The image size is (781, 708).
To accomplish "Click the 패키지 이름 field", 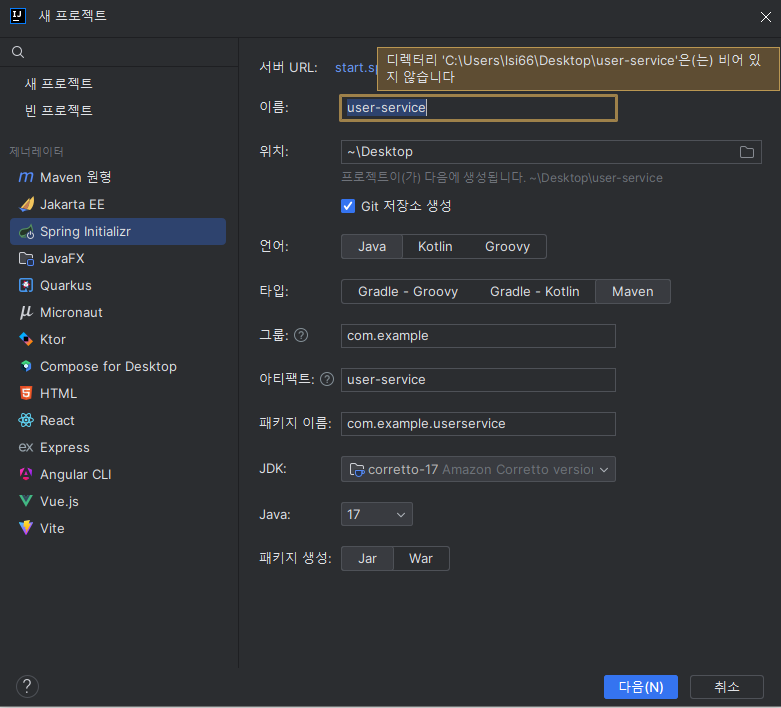I will tap(478, 424).
